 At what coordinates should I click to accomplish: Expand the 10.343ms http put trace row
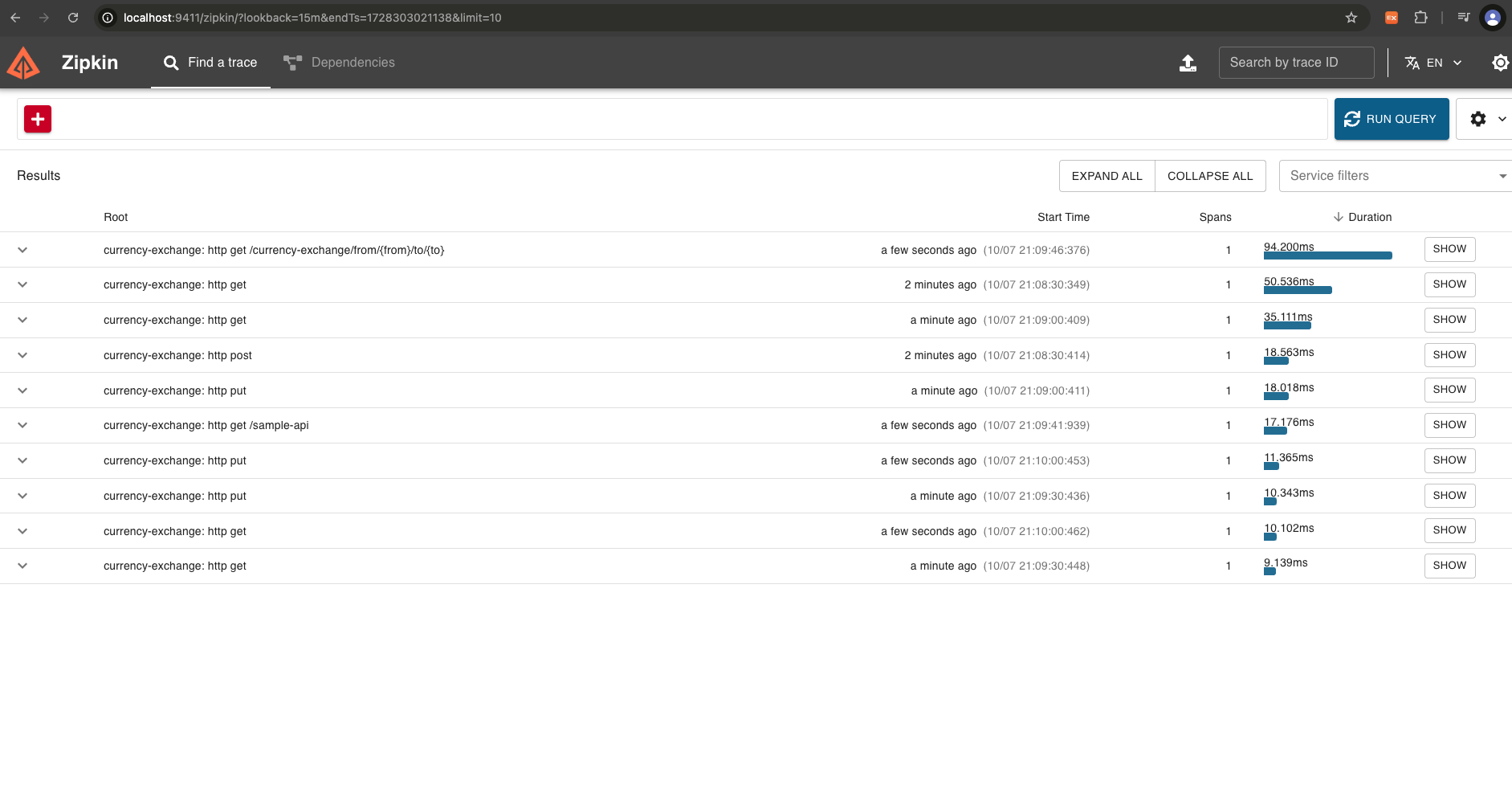(x=22, y=496)
